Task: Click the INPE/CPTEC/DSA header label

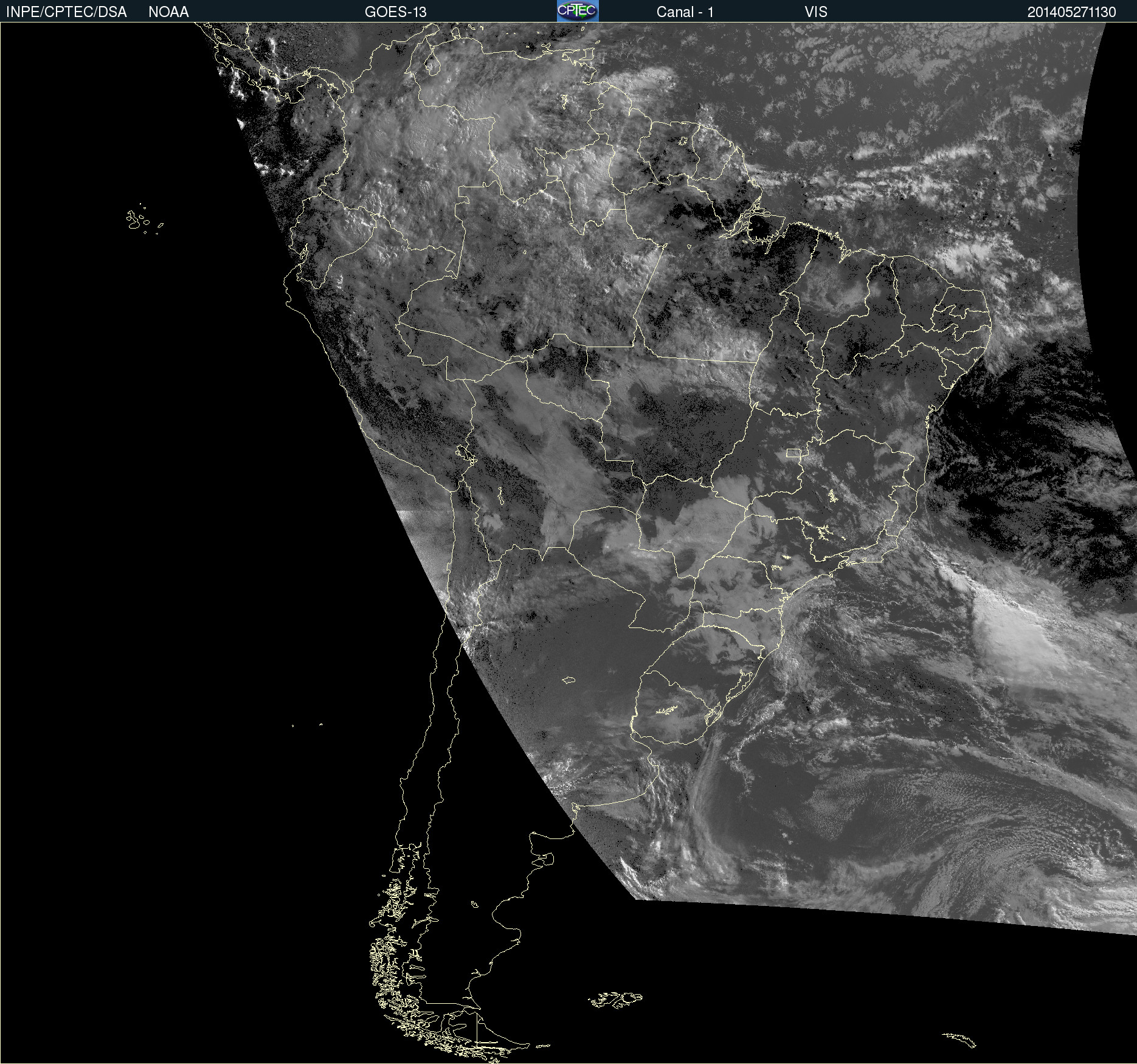Action: click(x=66, y=12)
